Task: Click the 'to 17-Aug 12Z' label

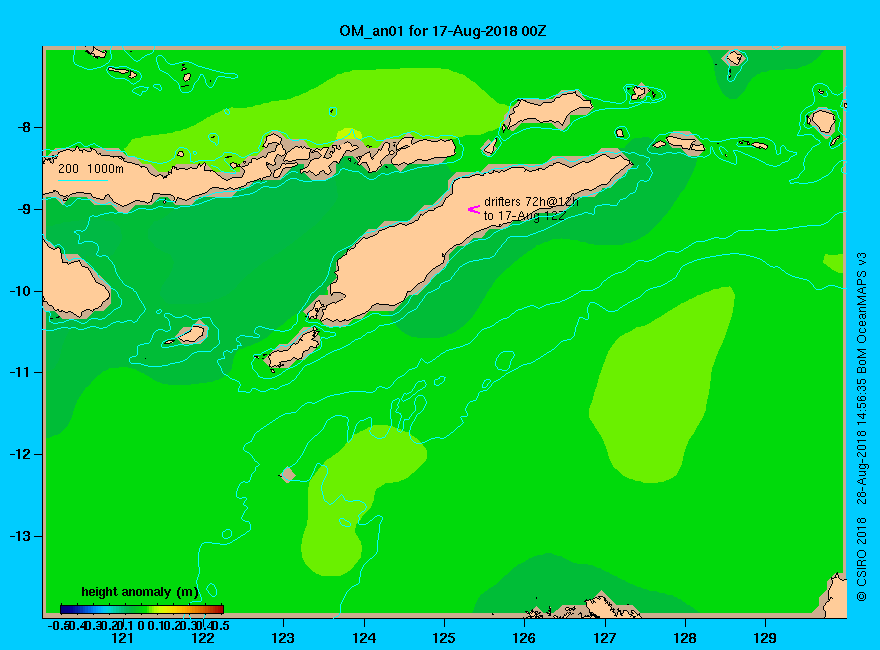Action: pos(524,216)
